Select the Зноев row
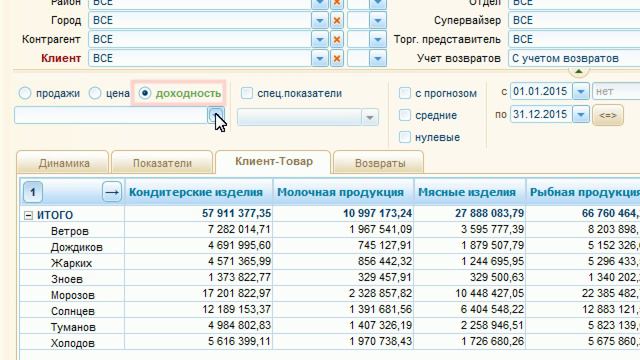The width and height of the screenshot is (640, 360). [67, 279]
